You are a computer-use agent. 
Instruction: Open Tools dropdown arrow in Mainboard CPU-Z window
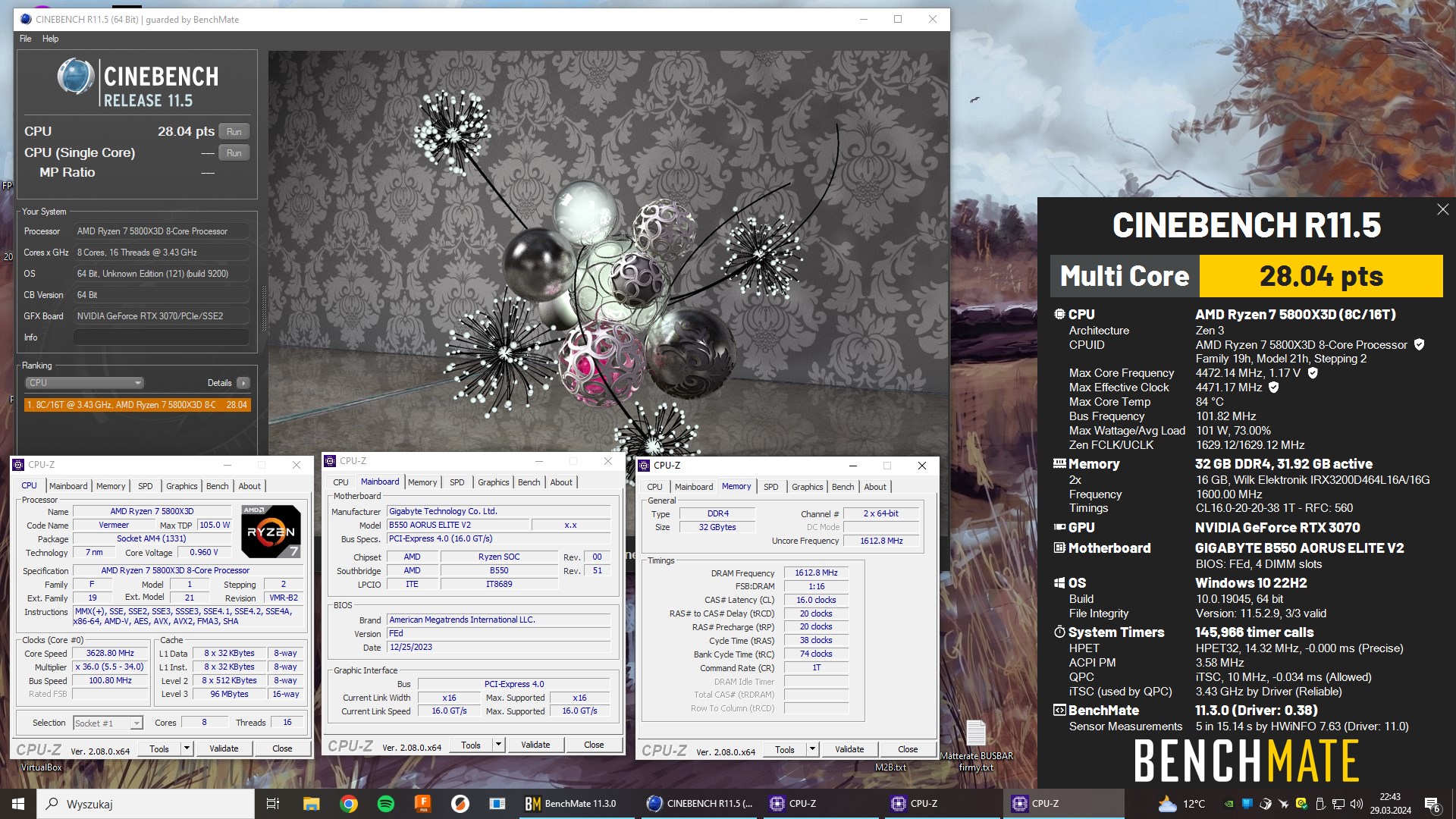pyautogui.click(x=498, y=745)
